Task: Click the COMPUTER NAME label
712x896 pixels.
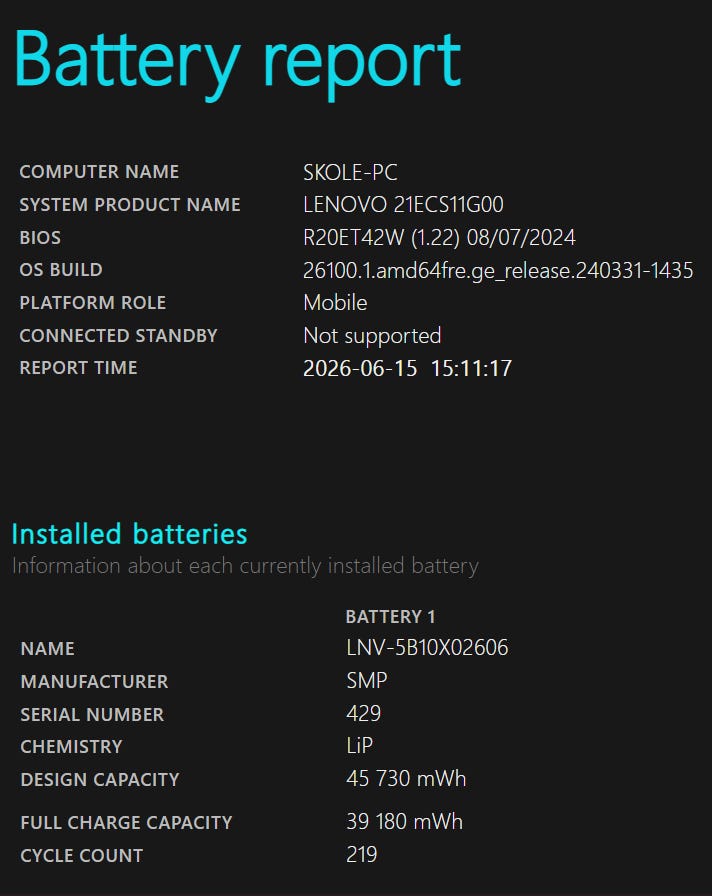Action: (x=99, y=172)
